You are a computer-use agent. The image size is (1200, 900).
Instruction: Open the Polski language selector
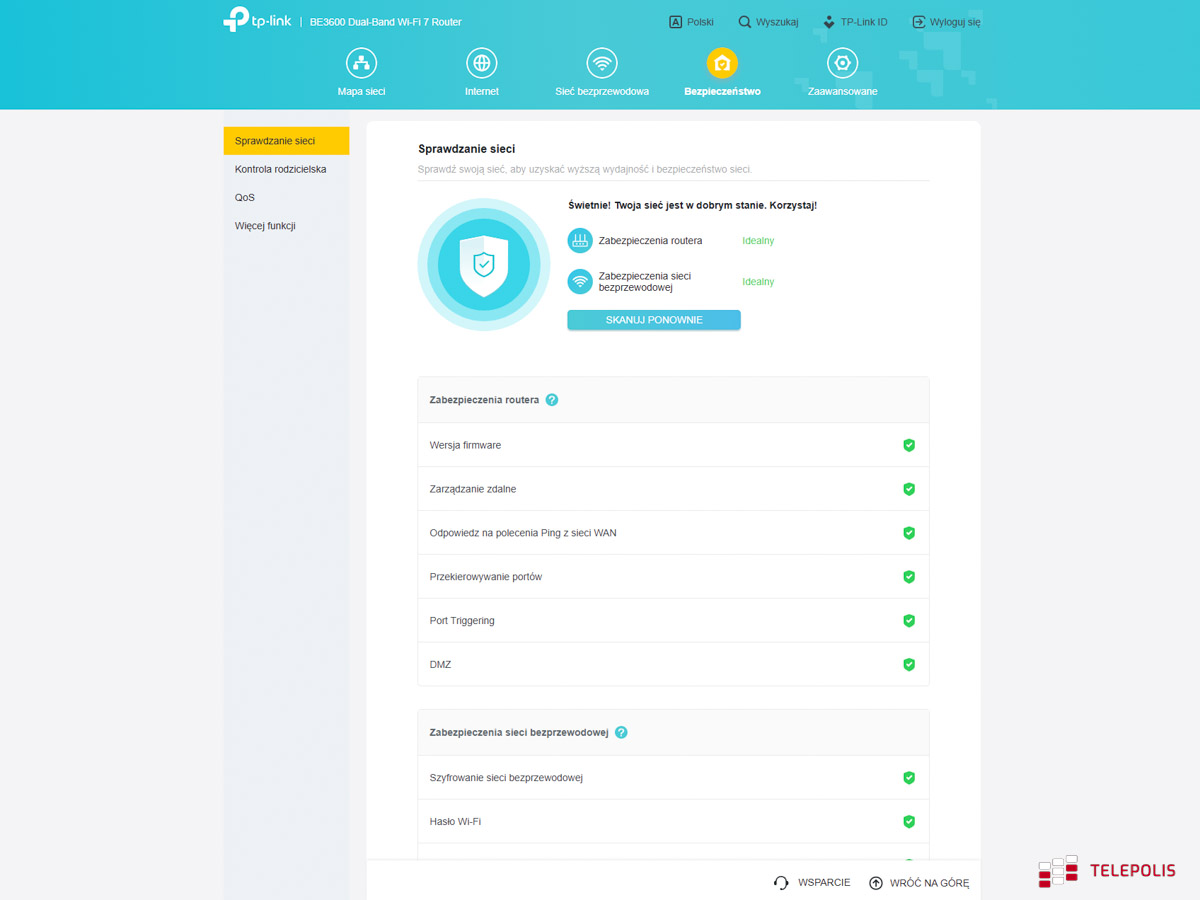tap(691, 22)
